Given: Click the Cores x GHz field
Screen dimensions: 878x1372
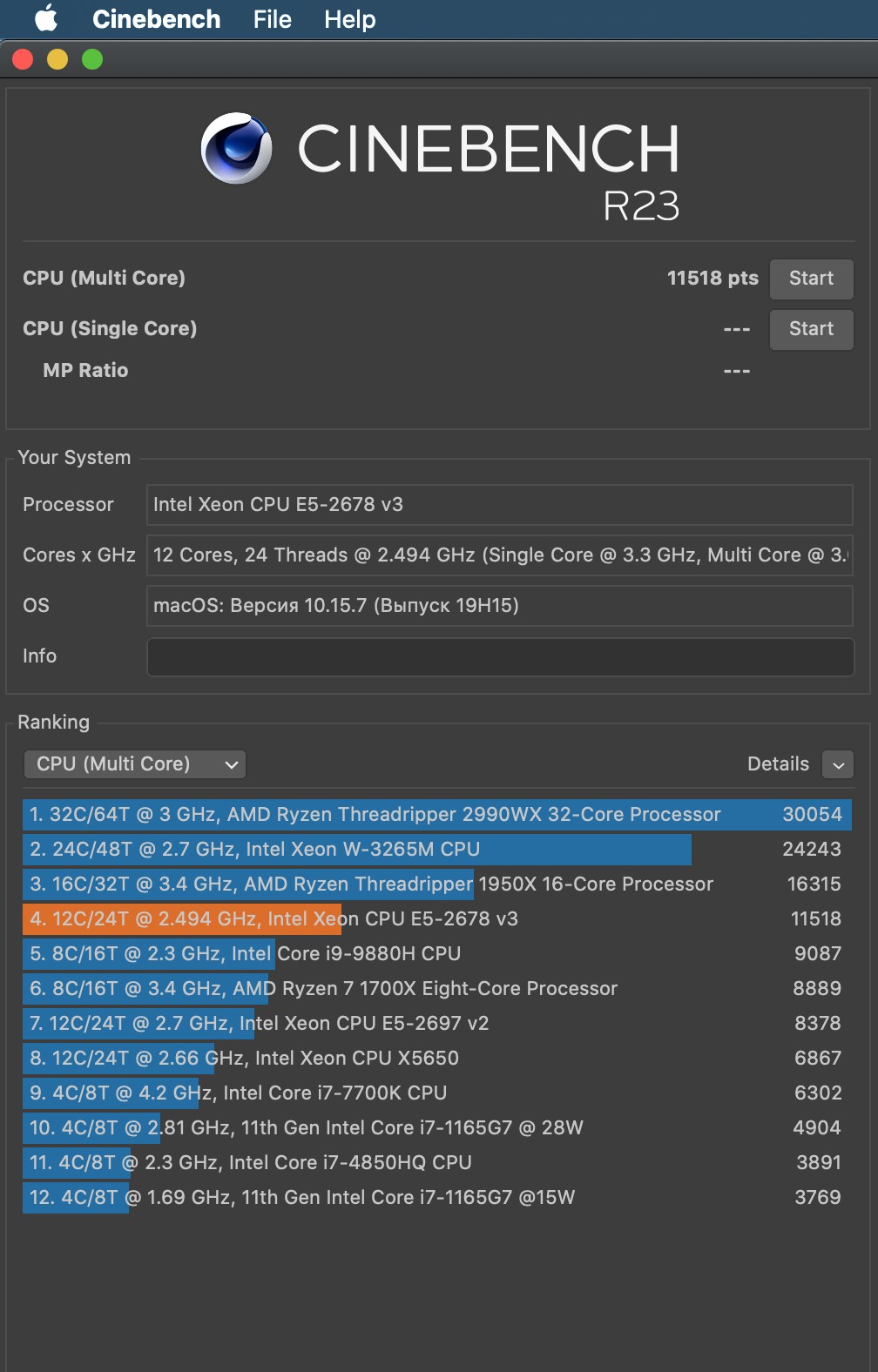Looking at the screenshot, I should point(499,555).
